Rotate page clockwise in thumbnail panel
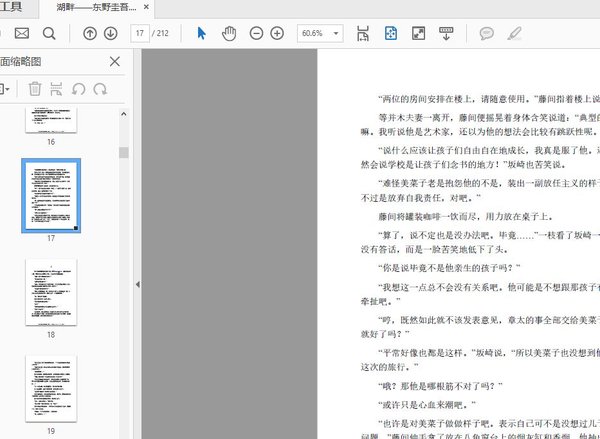This screenshot has height=439, width=600. point(100,89)
